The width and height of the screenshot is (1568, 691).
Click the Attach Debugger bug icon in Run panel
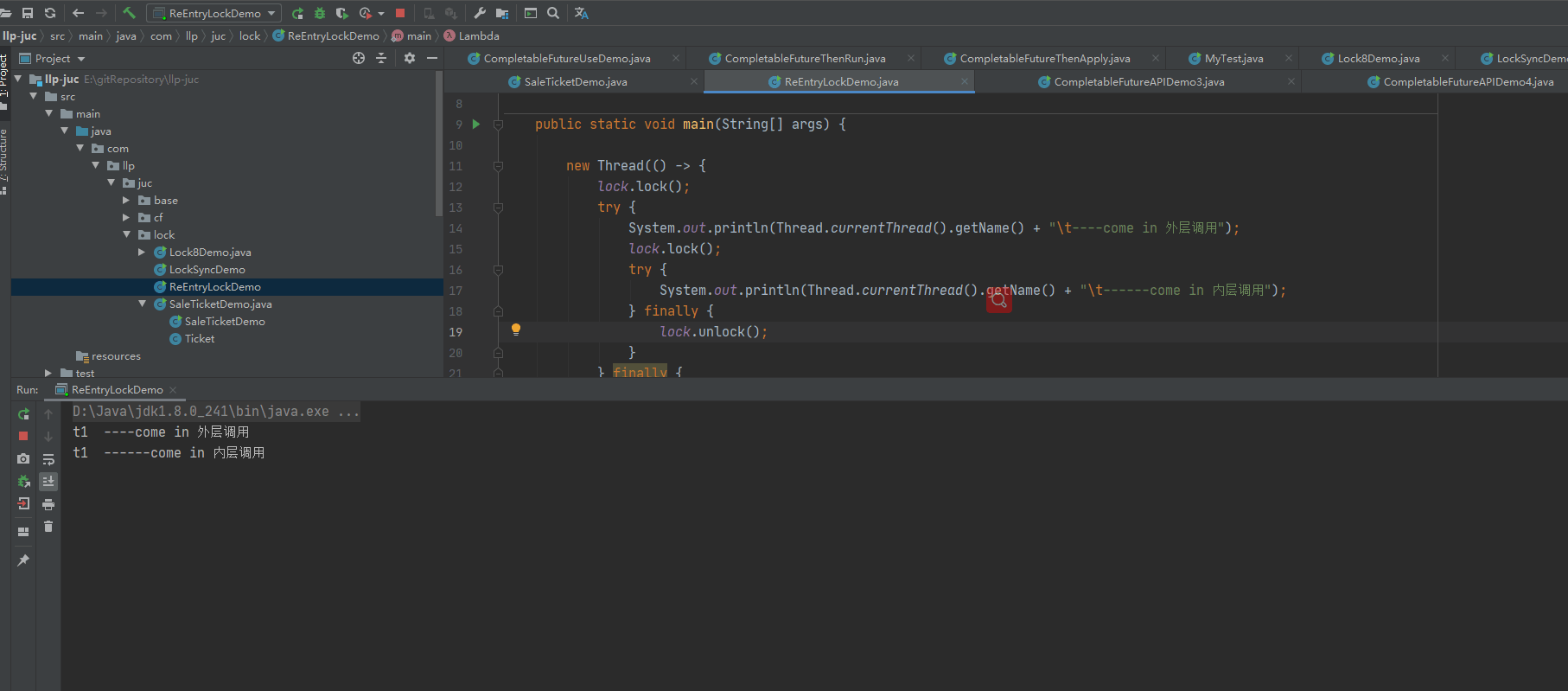23,481
